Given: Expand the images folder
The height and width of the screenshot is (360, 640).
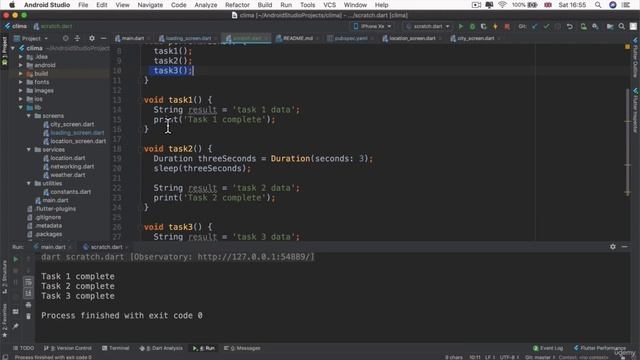Looking at the screenshot, I should [x=21, y=91].
